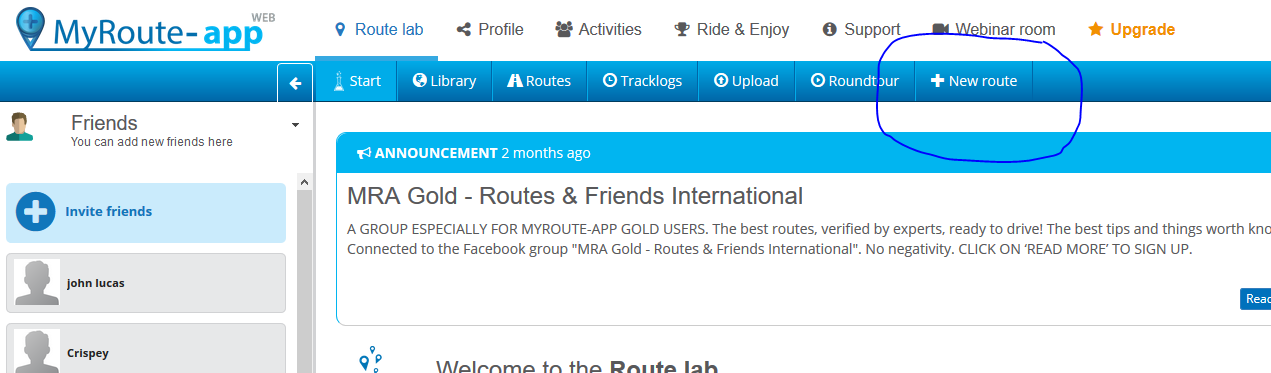1271x373 pixels.
Task: Click the people icon on Activities
Action: click(x=564, y=30)
